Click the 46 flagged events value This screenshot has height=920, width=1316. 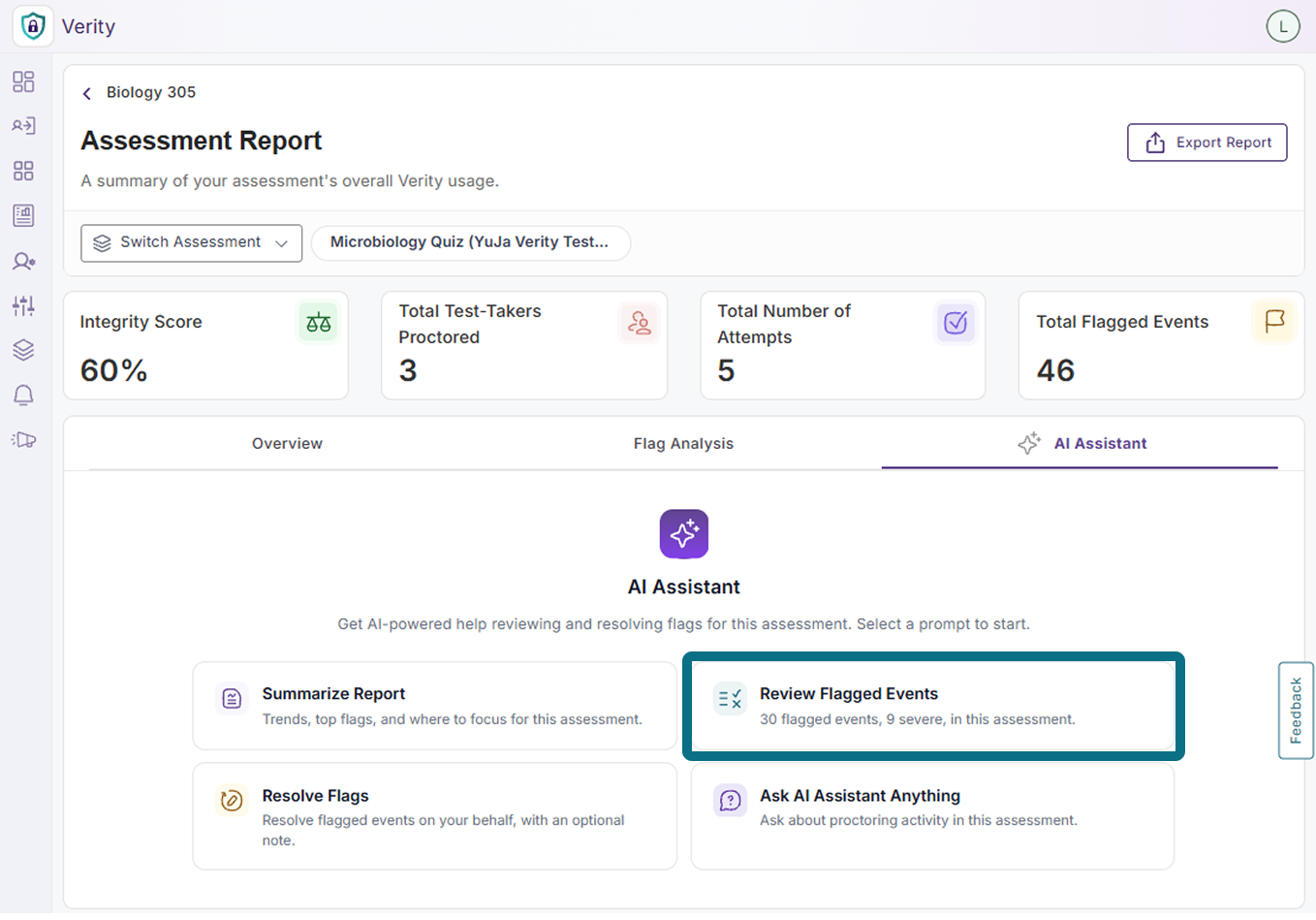pos(1055,370)
